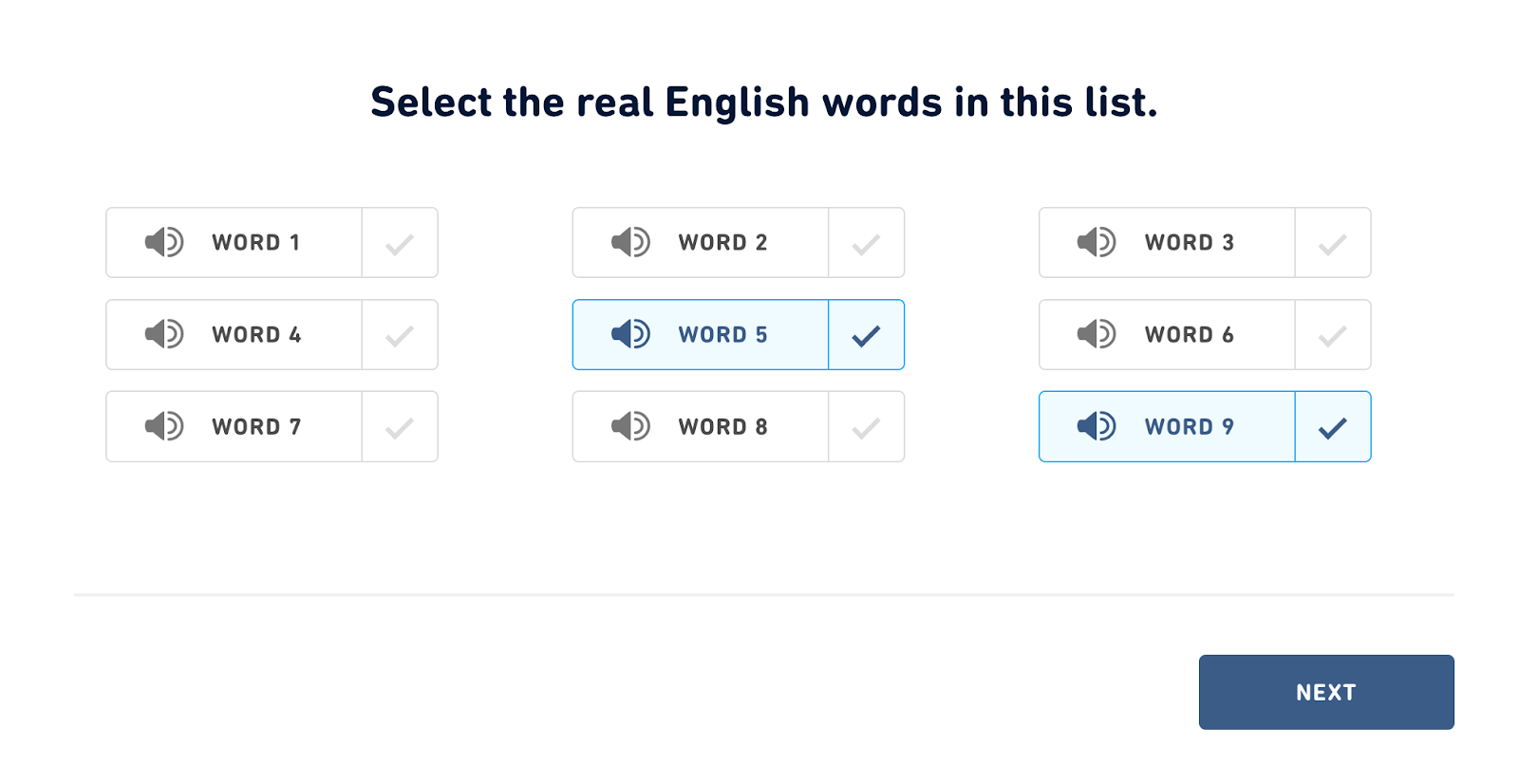Uncheck the selected Word 5 checkmark
1519x784 pixels.
[x=866, y=335]
